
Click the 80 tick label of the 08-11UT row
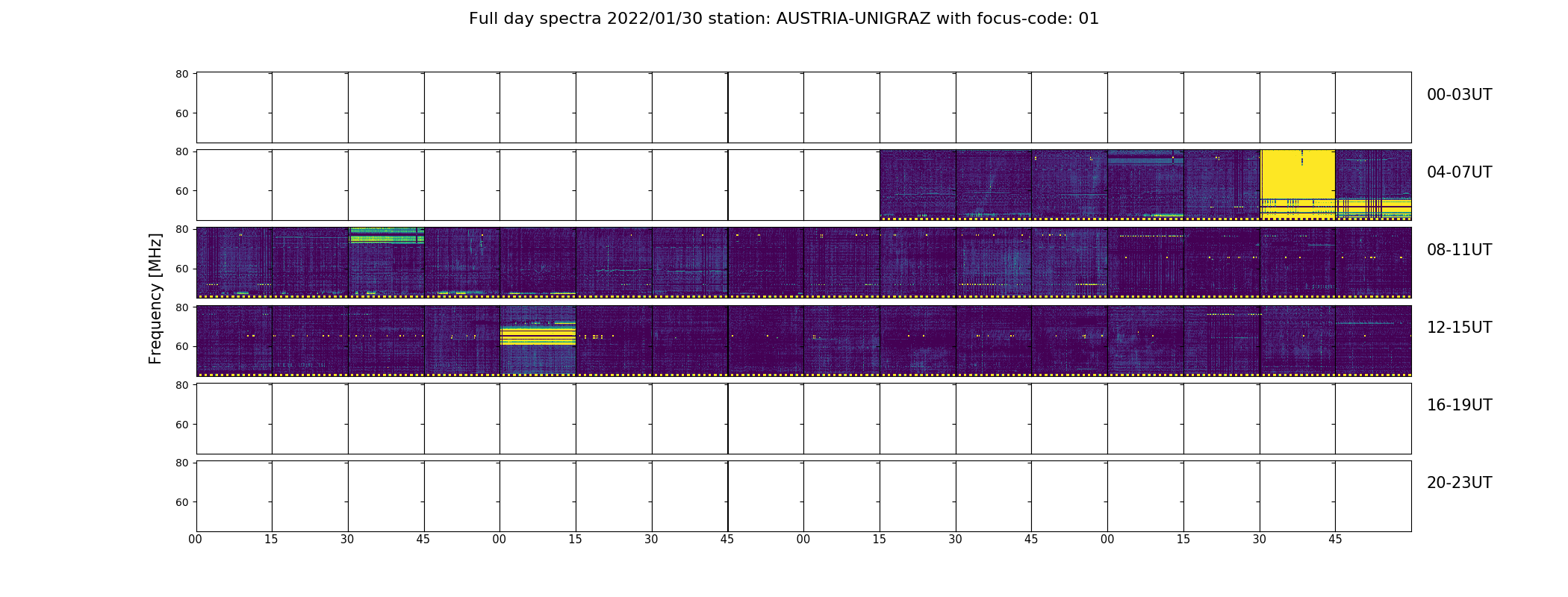tap(181, 229)
